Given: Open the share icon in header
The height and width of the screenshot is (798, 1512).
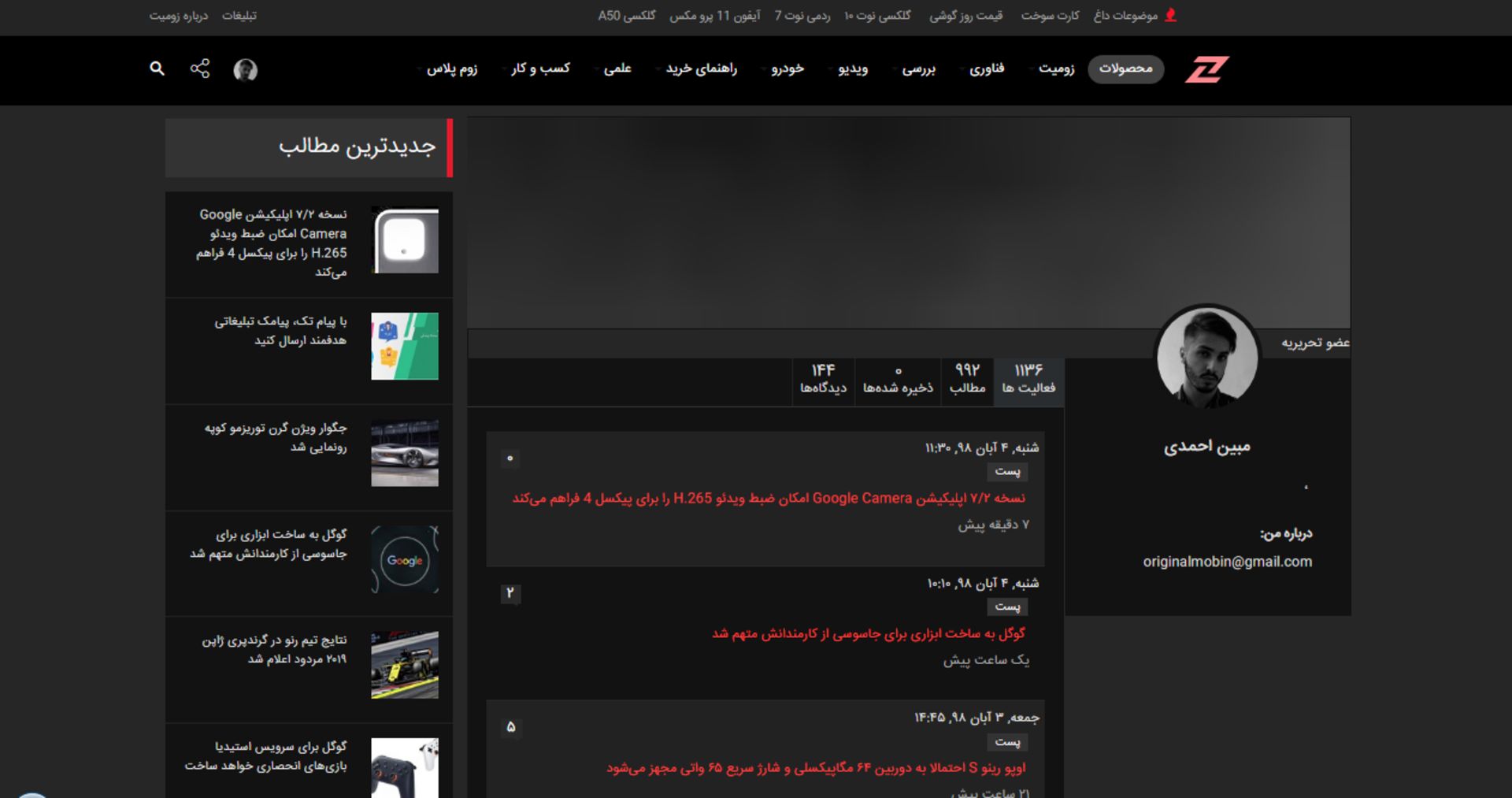Looking at the screenshot, I should (200, 69).
